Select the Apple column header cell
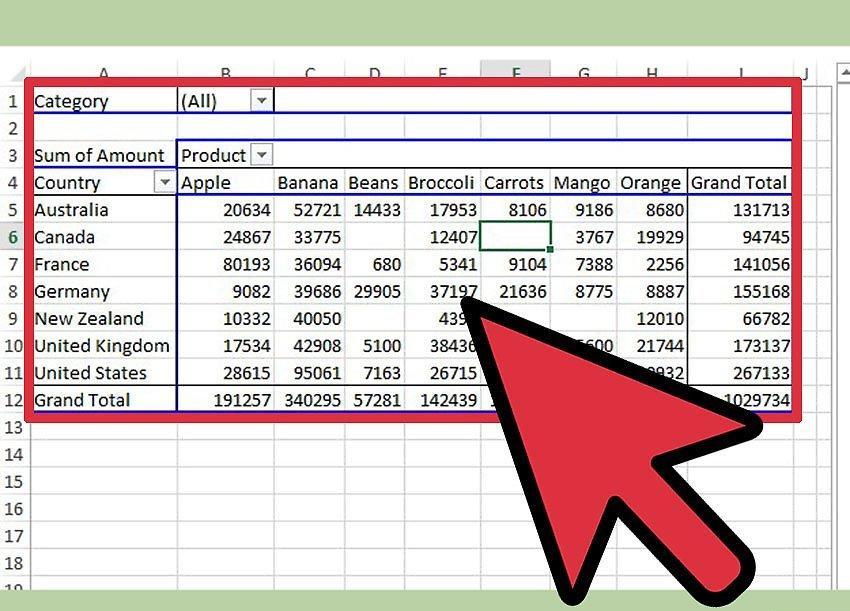 [x=226, y=183]
